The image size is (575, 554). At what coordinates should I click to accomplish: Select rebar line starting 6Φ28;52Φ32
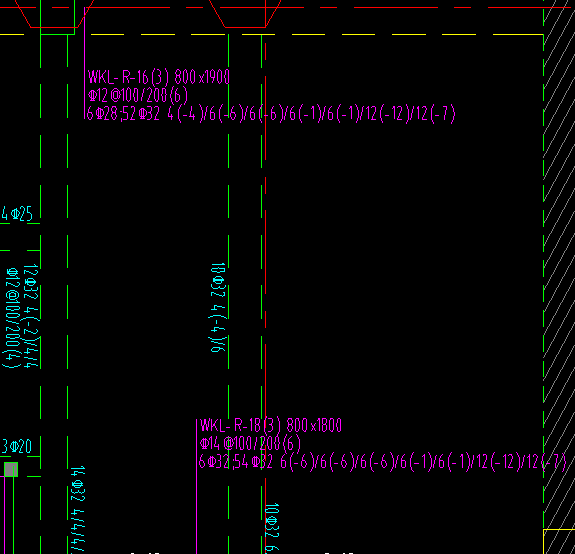(x=271, y=113)
